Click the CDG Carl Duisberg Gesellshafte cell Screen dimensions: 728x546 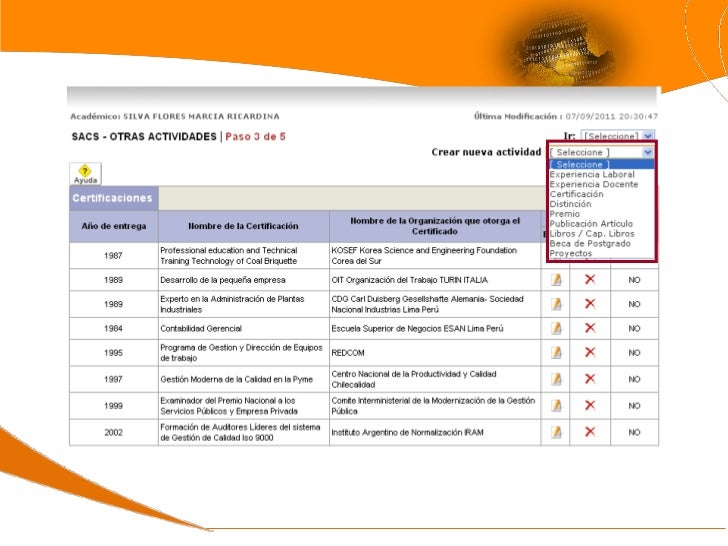[x=435, y=304]
